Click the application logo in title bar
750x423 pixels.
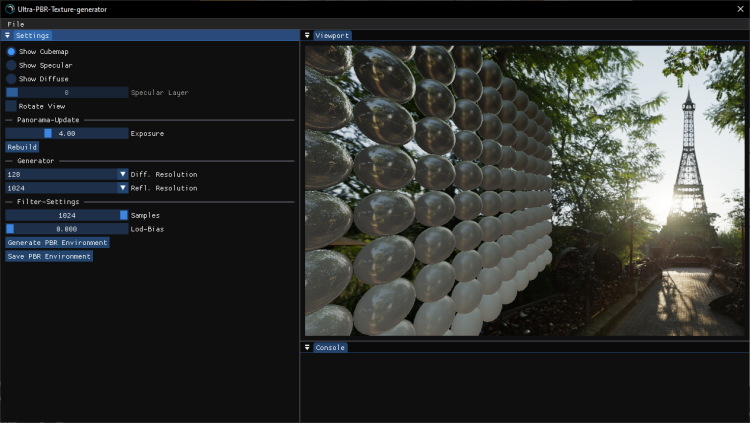point(8,9)
